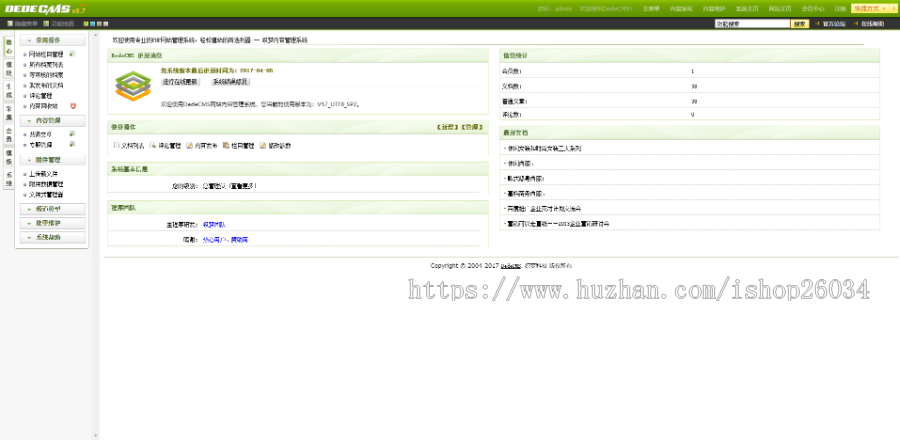Viewport: 900px width, 440px height.
Task: Click the 功能搜索 search input field
Action: 752,24
